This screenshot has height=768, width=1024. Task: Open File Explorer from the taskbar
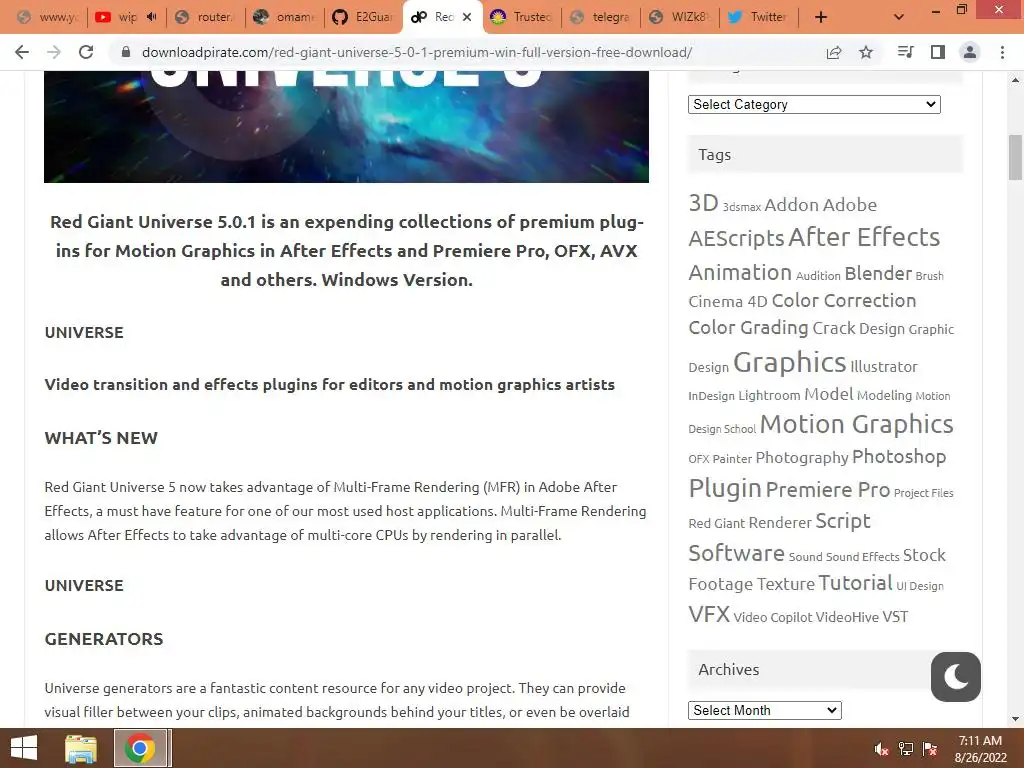[81, 748]
